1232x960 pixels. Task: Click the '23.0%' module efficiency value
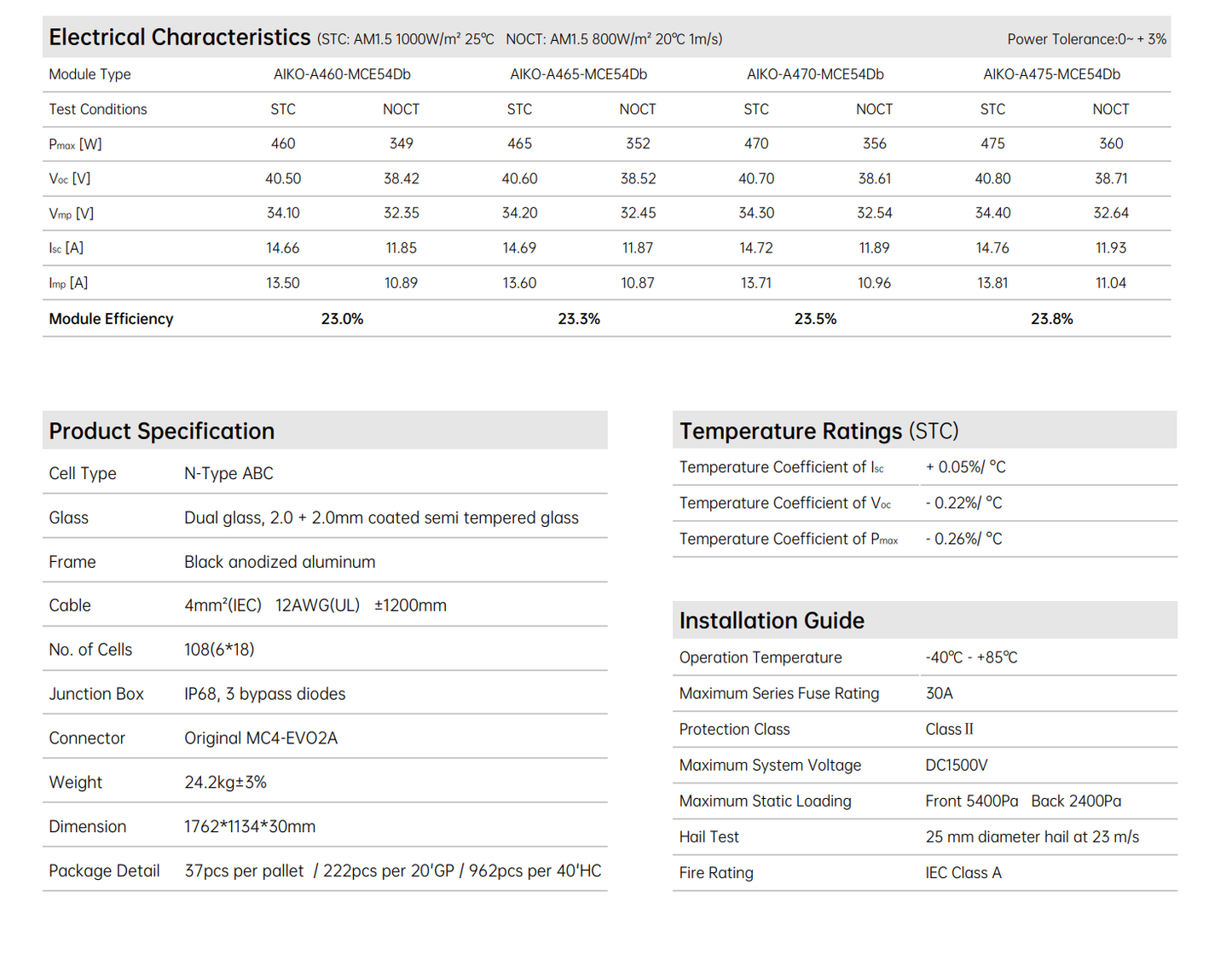click(x=342, y=319)
